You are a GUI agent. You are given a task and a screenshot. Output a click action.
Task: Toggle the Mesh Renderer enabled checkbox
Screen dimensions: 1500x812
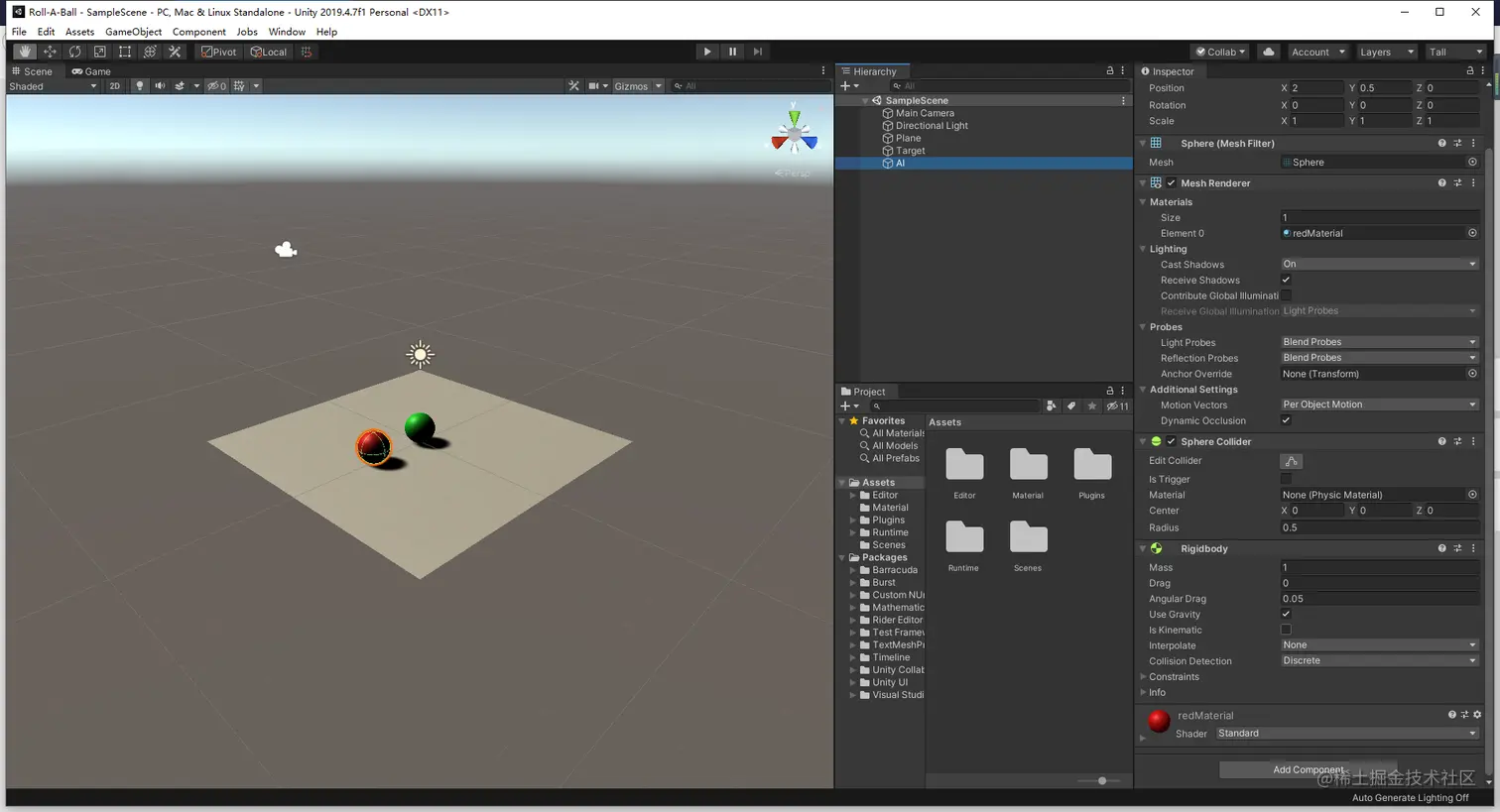1172,183
